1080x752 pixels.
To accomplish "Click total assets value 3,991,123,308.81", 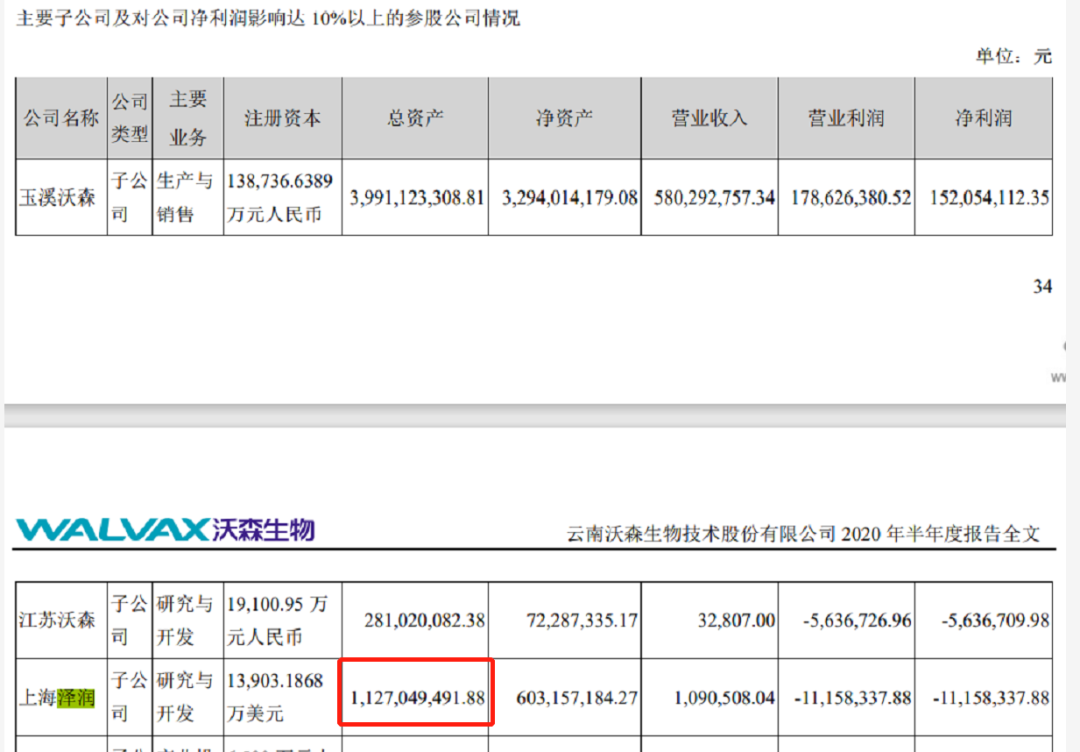I will [x=417, y=198].
